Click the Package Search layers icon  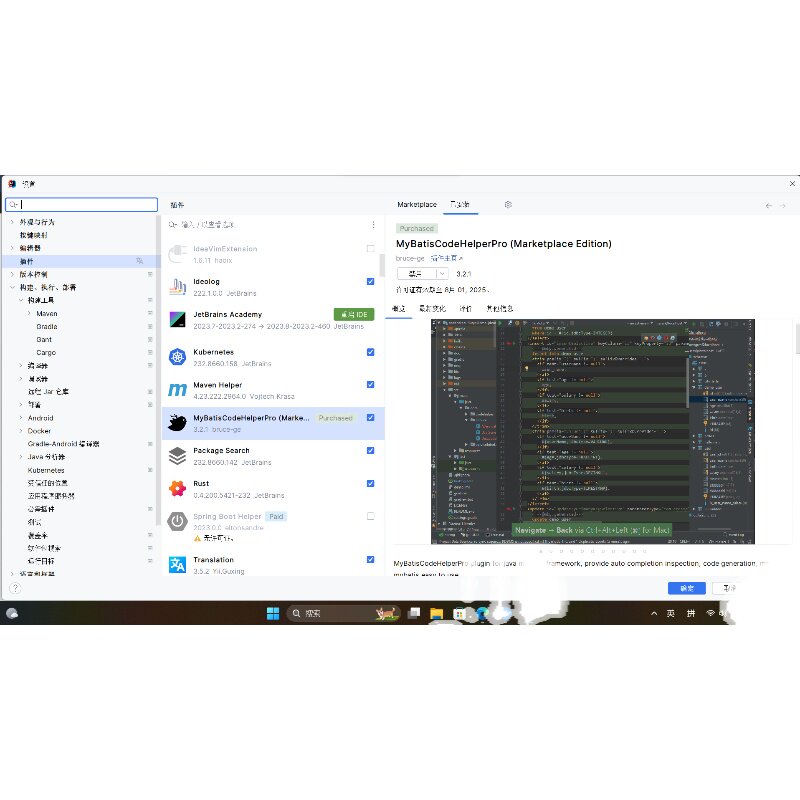(x=177, y=456)
